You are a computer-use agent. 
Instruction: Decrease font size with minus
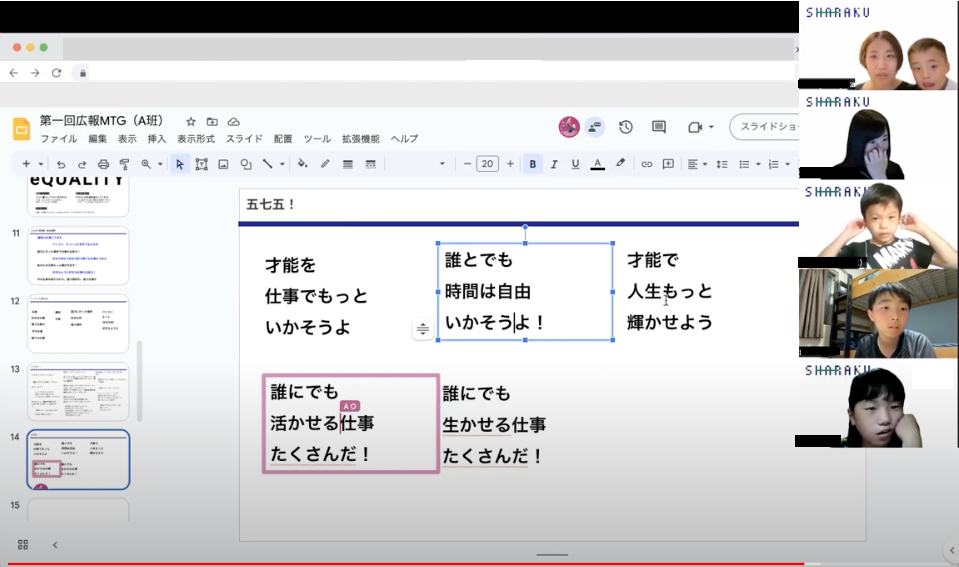tap(467, 164)
